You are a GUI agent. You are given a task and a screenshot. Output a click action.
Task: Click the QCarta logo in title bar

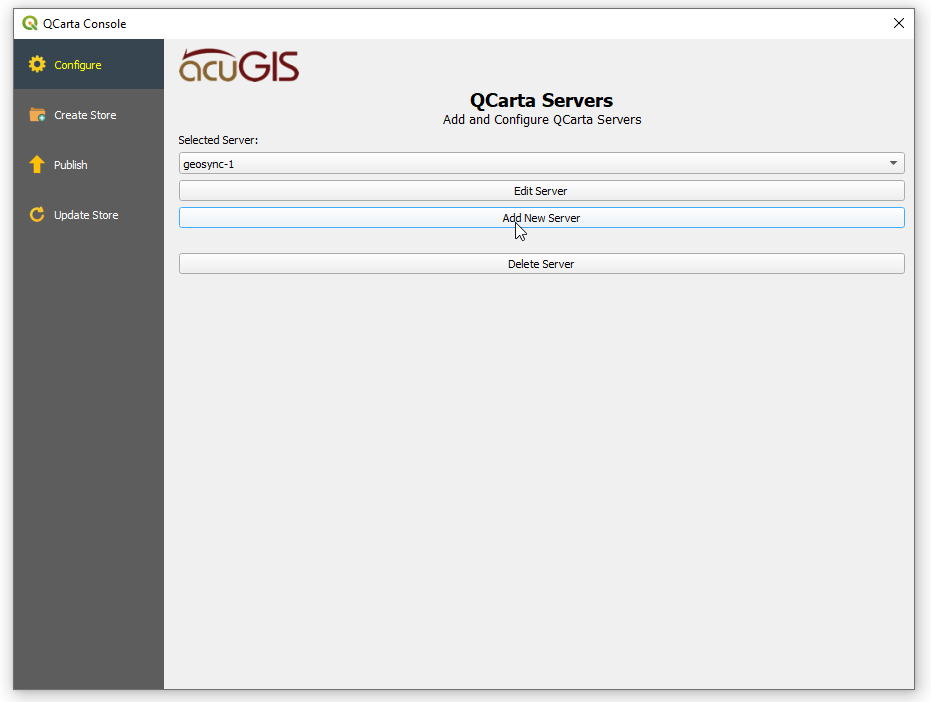click(x=30, y=23)
